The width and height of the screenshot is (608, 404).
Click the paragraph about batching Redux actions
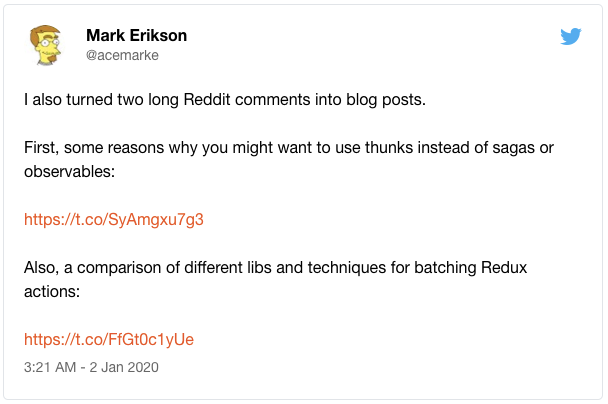click(x=275, y=279)
